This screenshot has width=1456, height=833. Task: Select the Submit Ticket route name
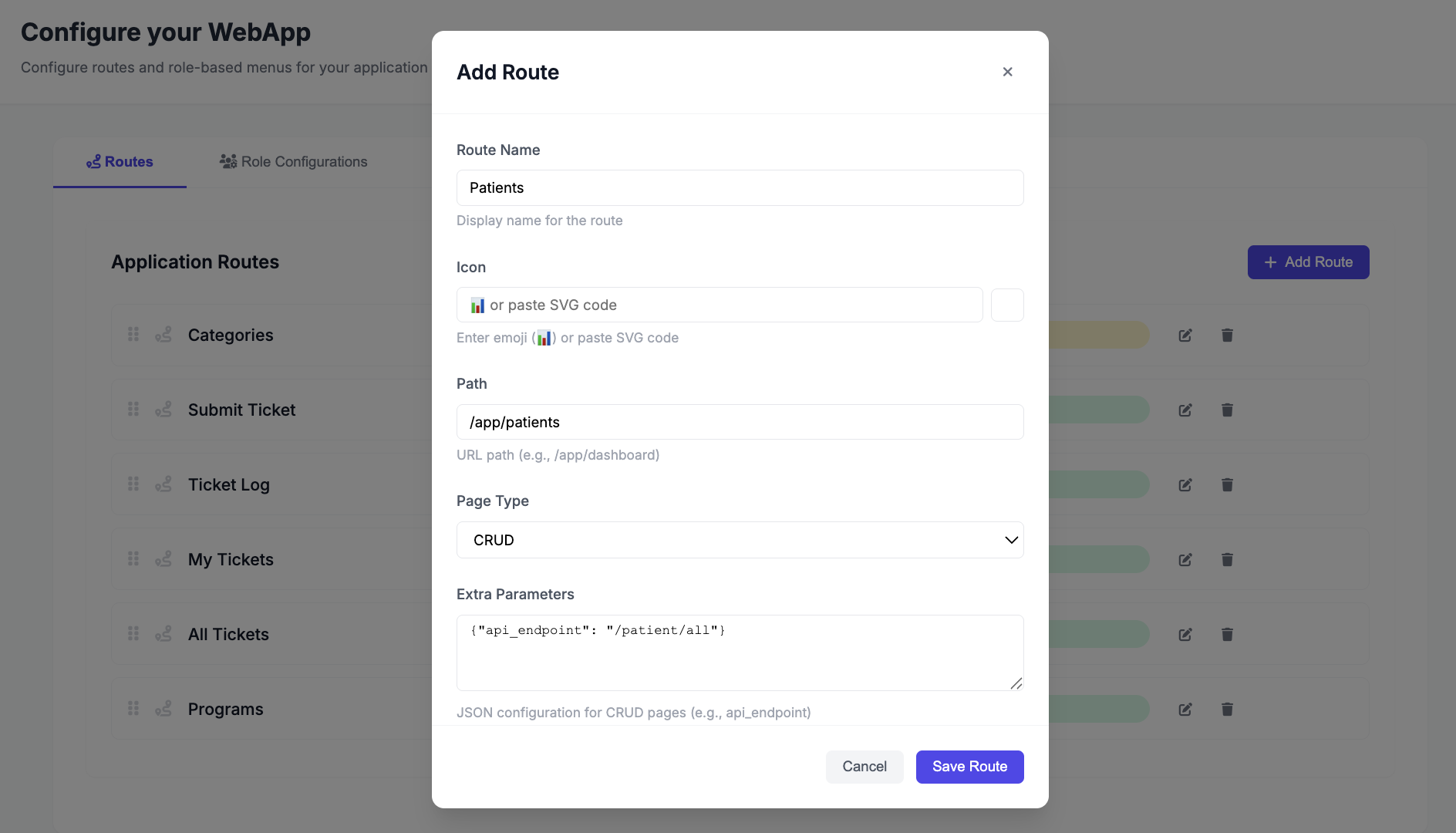coord(241,410)
